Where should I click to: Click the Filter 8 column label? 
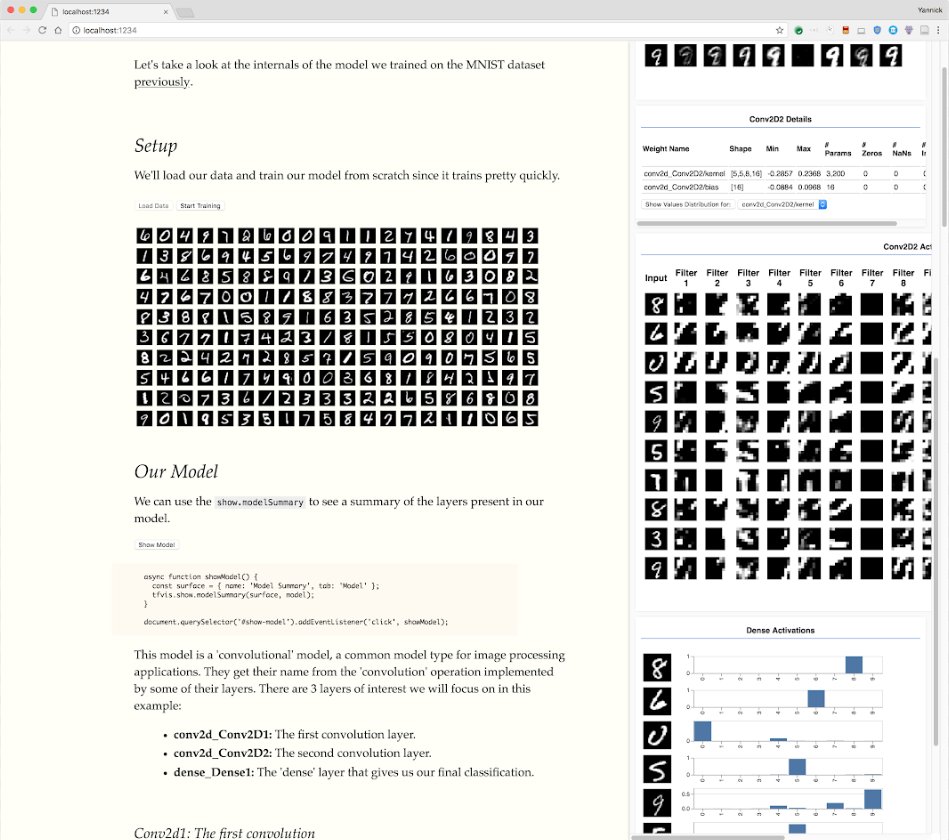[x=903, y=278]
